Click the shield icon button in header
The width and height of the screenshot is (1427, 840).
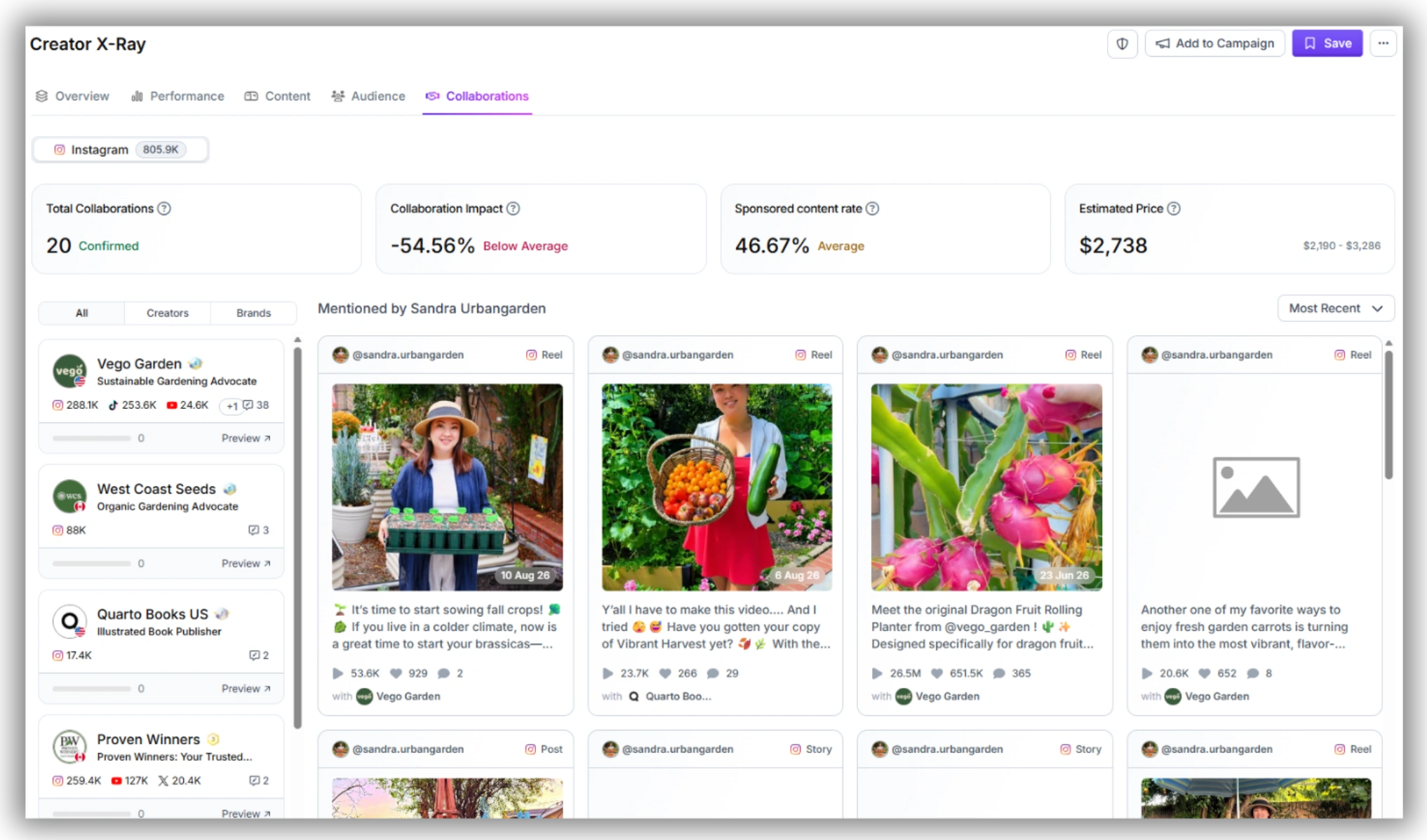tap(1122, 43)
